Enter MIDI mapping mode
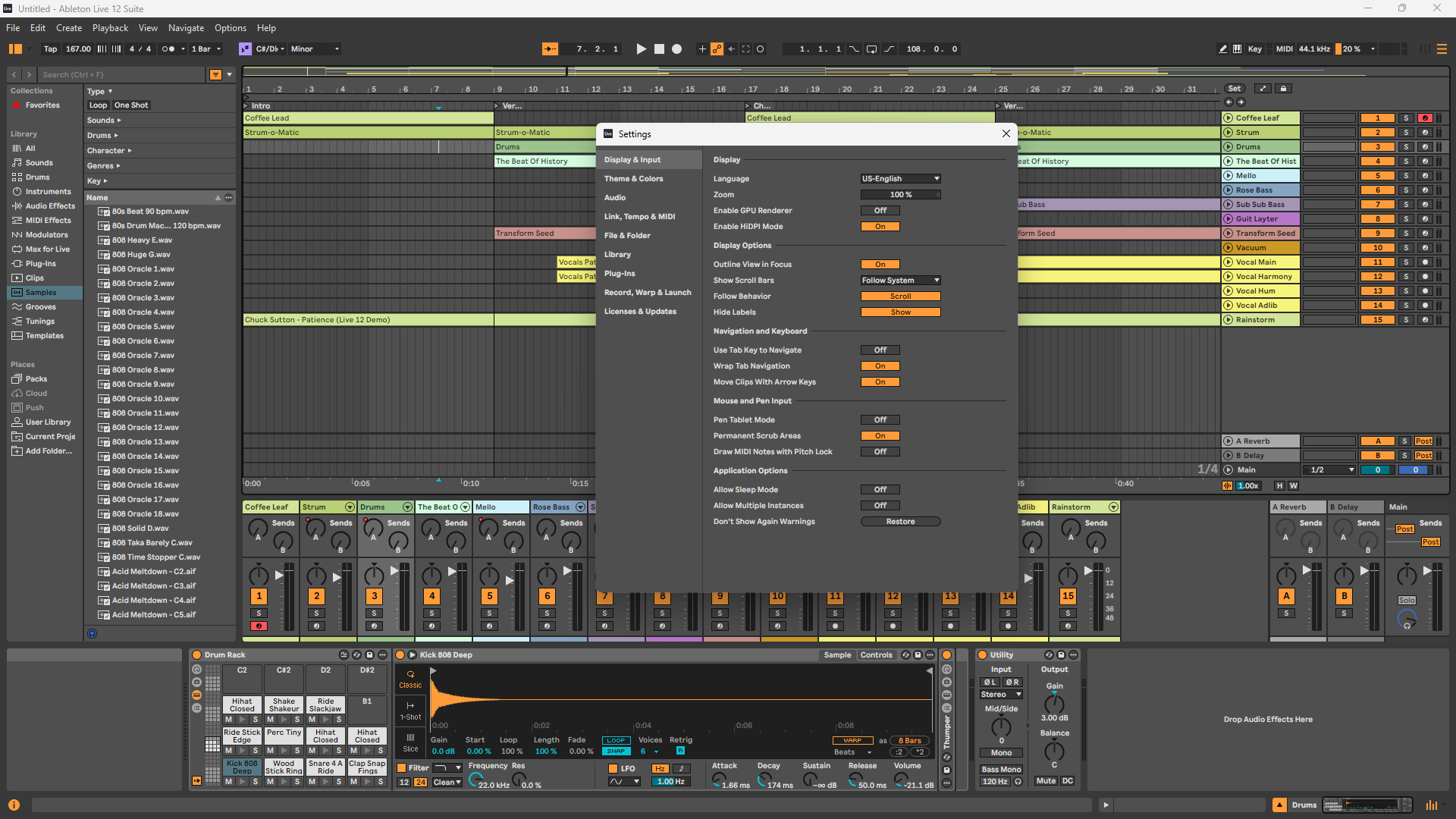The image size is (1456, 819). point(1283,49)
